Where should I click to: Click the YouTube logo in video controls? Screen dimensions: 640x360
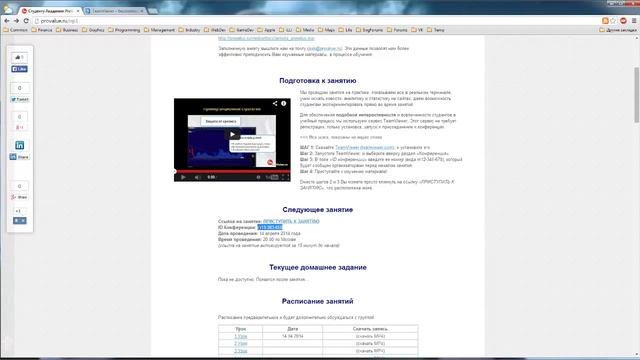tap(272, 177)
